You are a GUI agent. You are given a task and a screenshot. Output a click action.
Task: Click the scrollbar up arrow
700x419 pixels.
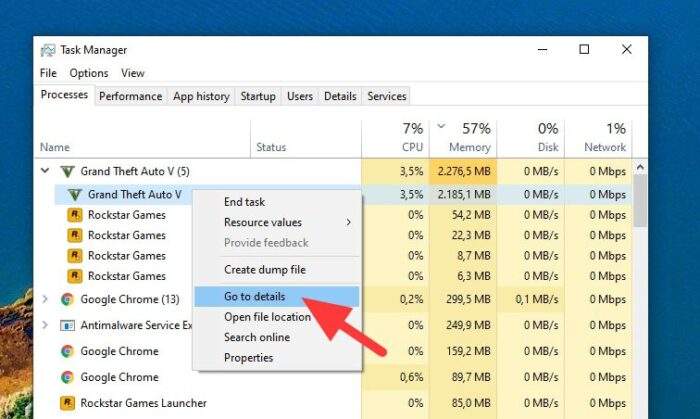(640, 167)
